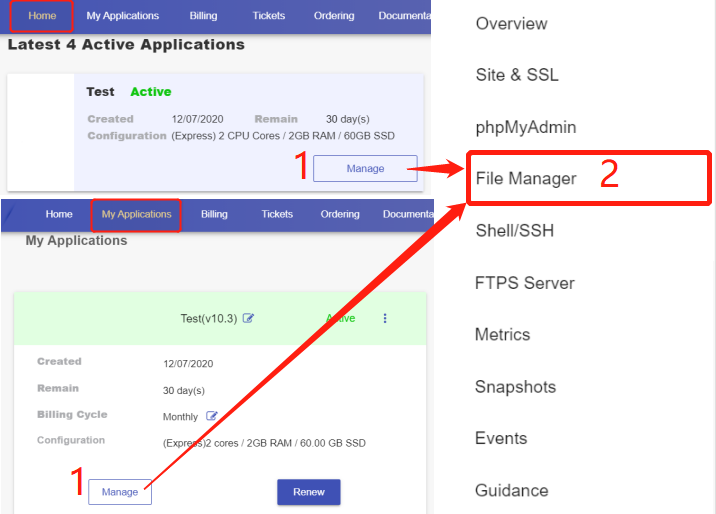Screen dimensions: 716x514
Task: Select the red-outlined My Applications tab
Action: tap(136, 214)
